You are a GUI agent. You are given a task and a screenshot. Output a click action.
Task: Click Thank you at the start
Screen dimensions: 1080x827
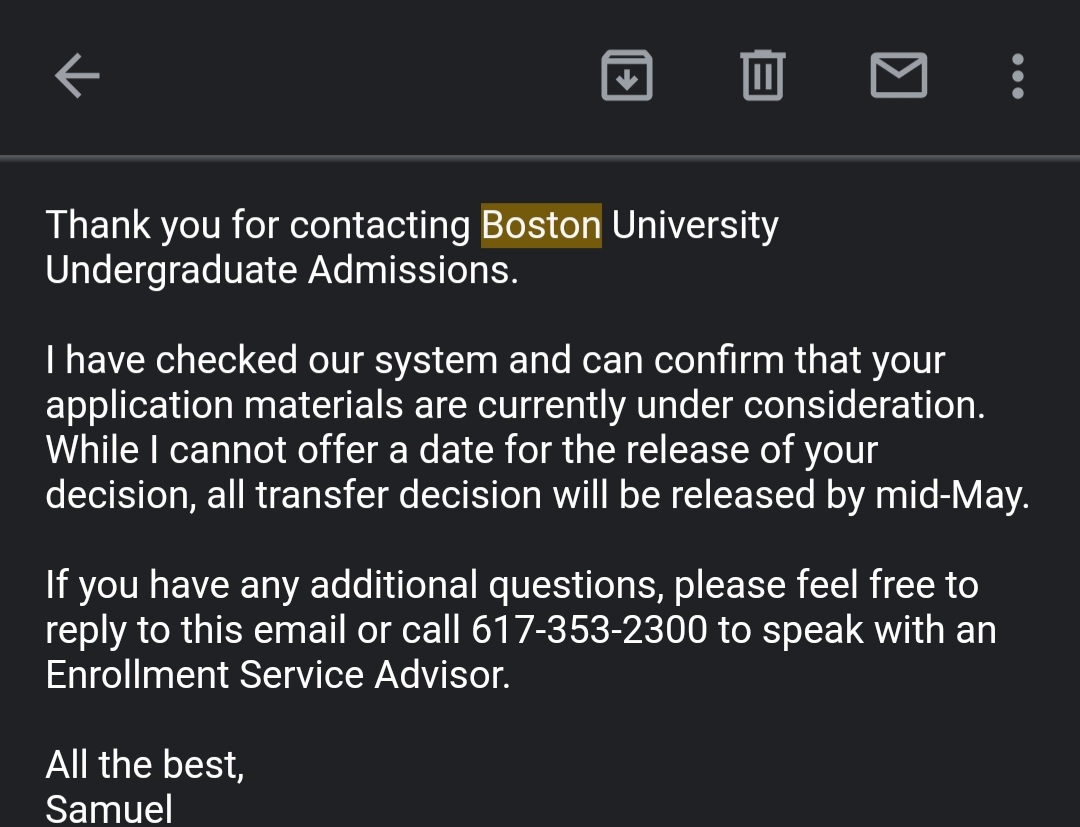tap(133, 225)
